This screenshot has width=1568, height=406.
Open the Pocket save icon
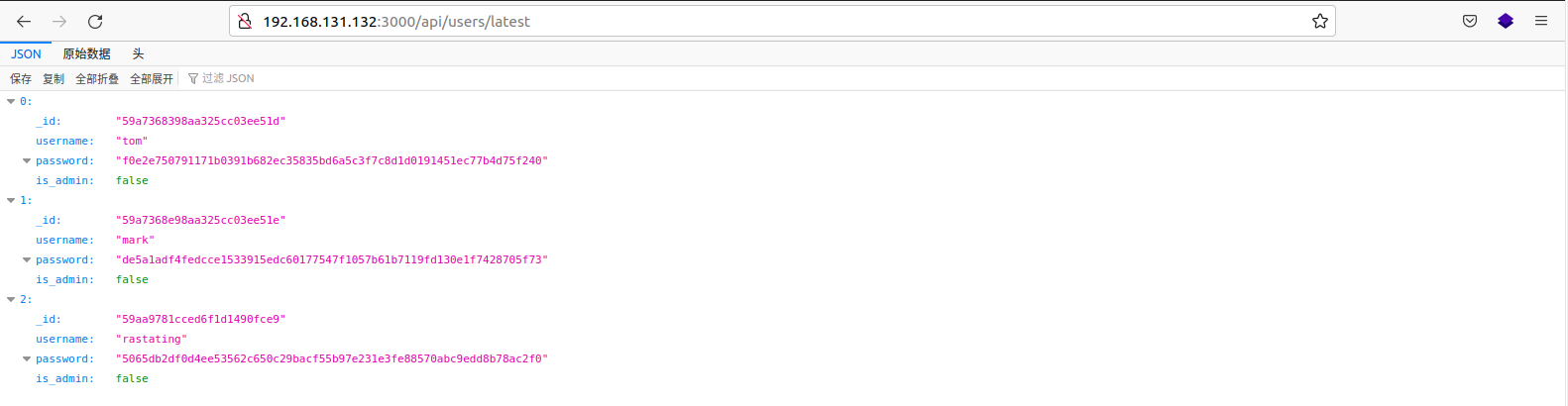tap(1470, 21)
